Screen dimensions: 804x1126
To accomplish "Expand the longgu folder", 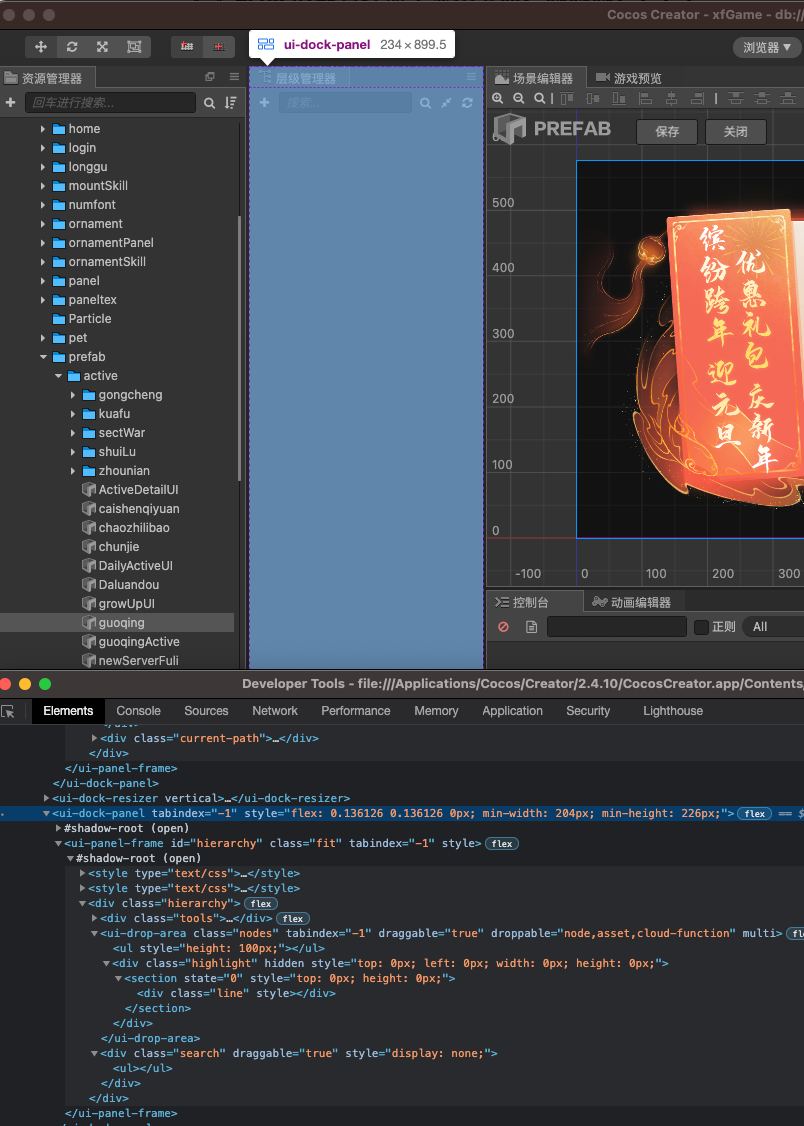I will 43,167.
